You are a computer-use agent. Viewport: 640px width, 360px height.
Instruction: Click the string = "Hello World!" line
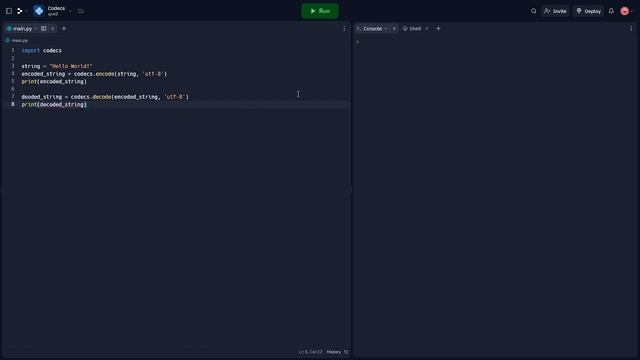(x=57, y=66)
